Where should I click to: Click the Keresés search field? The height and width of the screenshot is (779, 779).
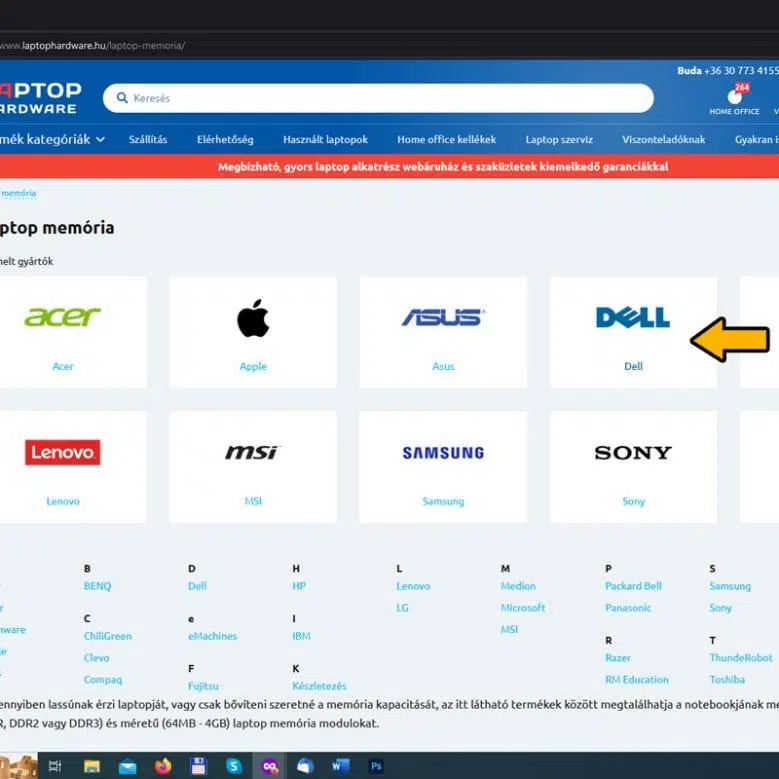378,98
